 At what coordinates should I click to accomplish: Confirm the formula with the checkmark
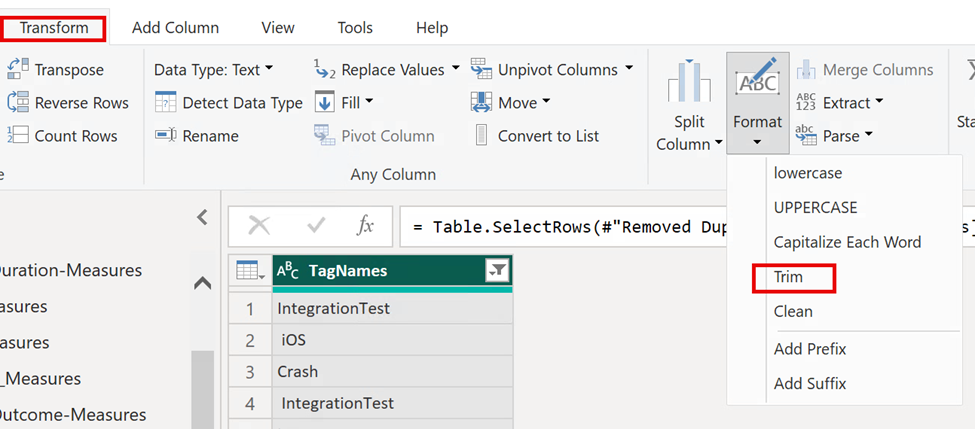(317, 226)
